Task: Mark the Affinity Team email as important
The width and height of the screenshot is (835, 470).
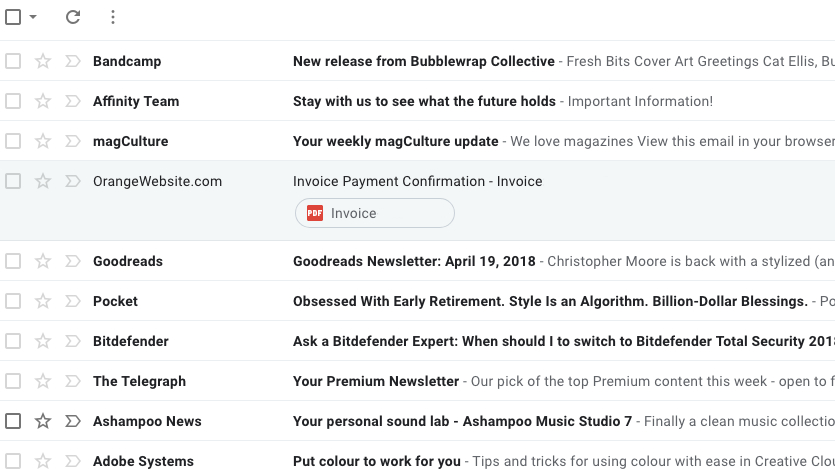Action: coord(72,101)
